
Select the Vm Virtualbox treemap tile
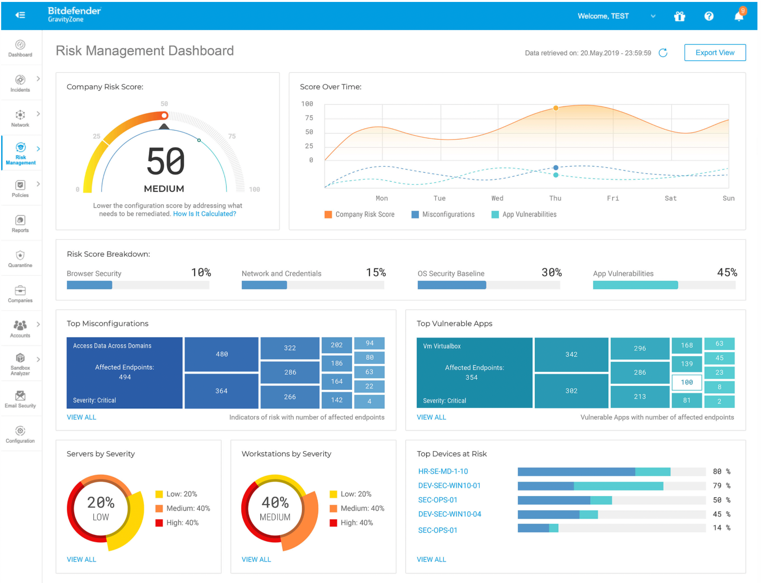(x=474, y=373)
